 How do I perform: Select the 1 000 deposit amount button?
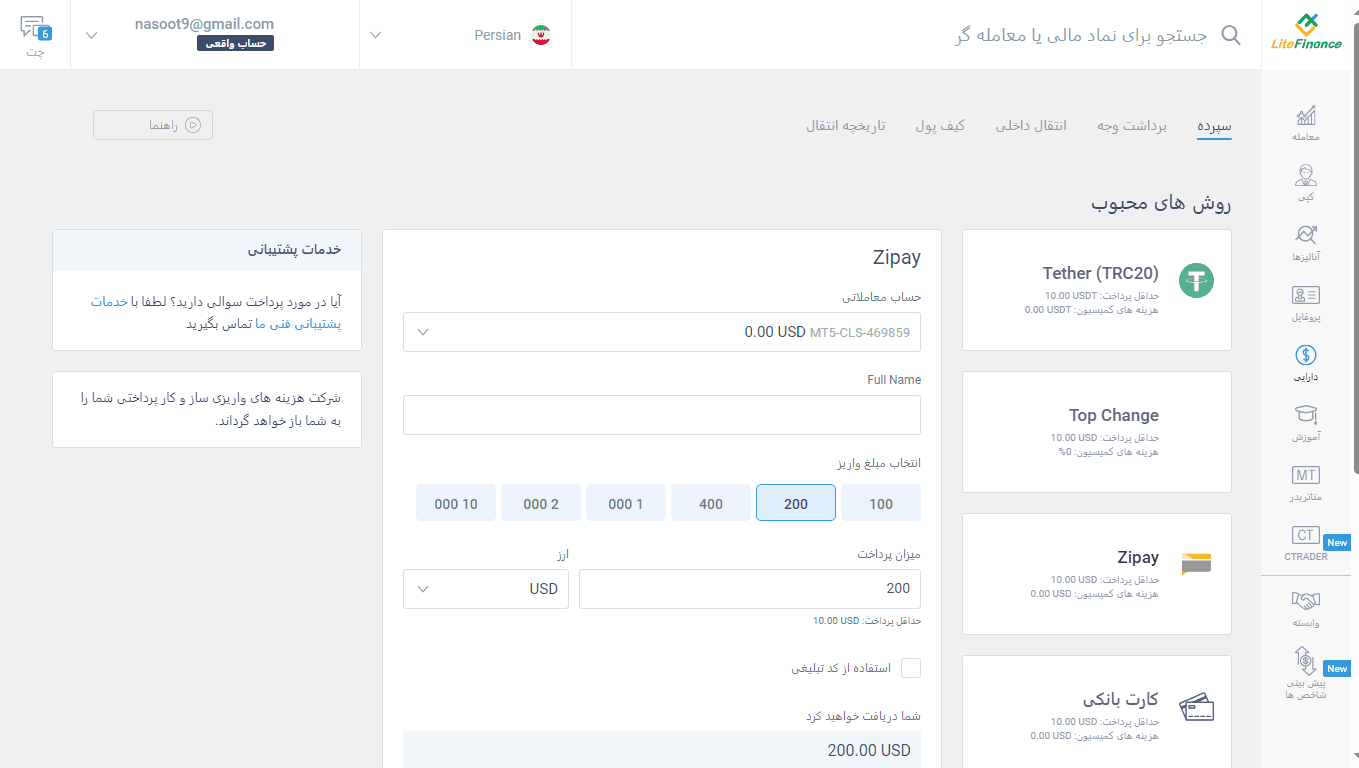(626, 503)
